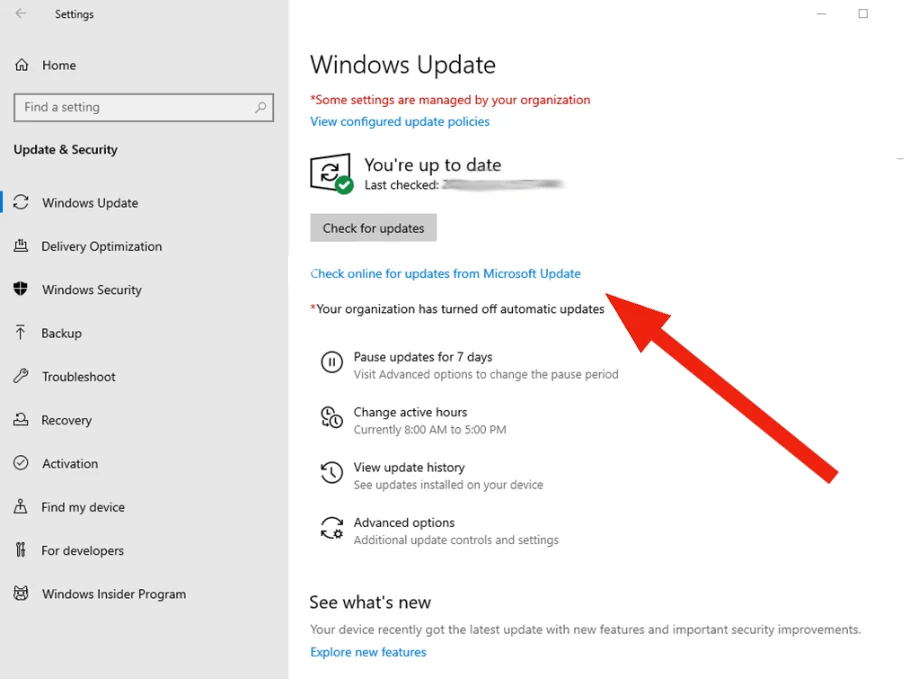Open Delivery Optimization settings page

101,246
